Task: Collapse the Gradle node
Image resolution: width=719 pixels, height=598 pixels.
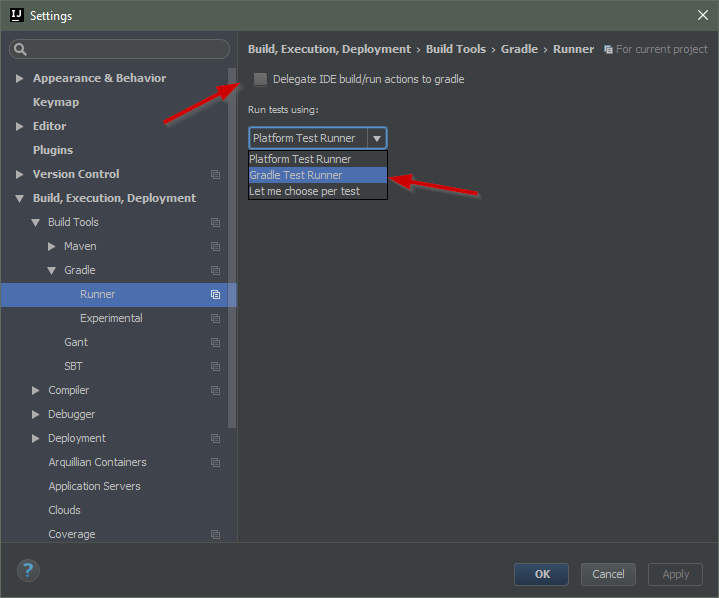Action: (x=51, y=271)
